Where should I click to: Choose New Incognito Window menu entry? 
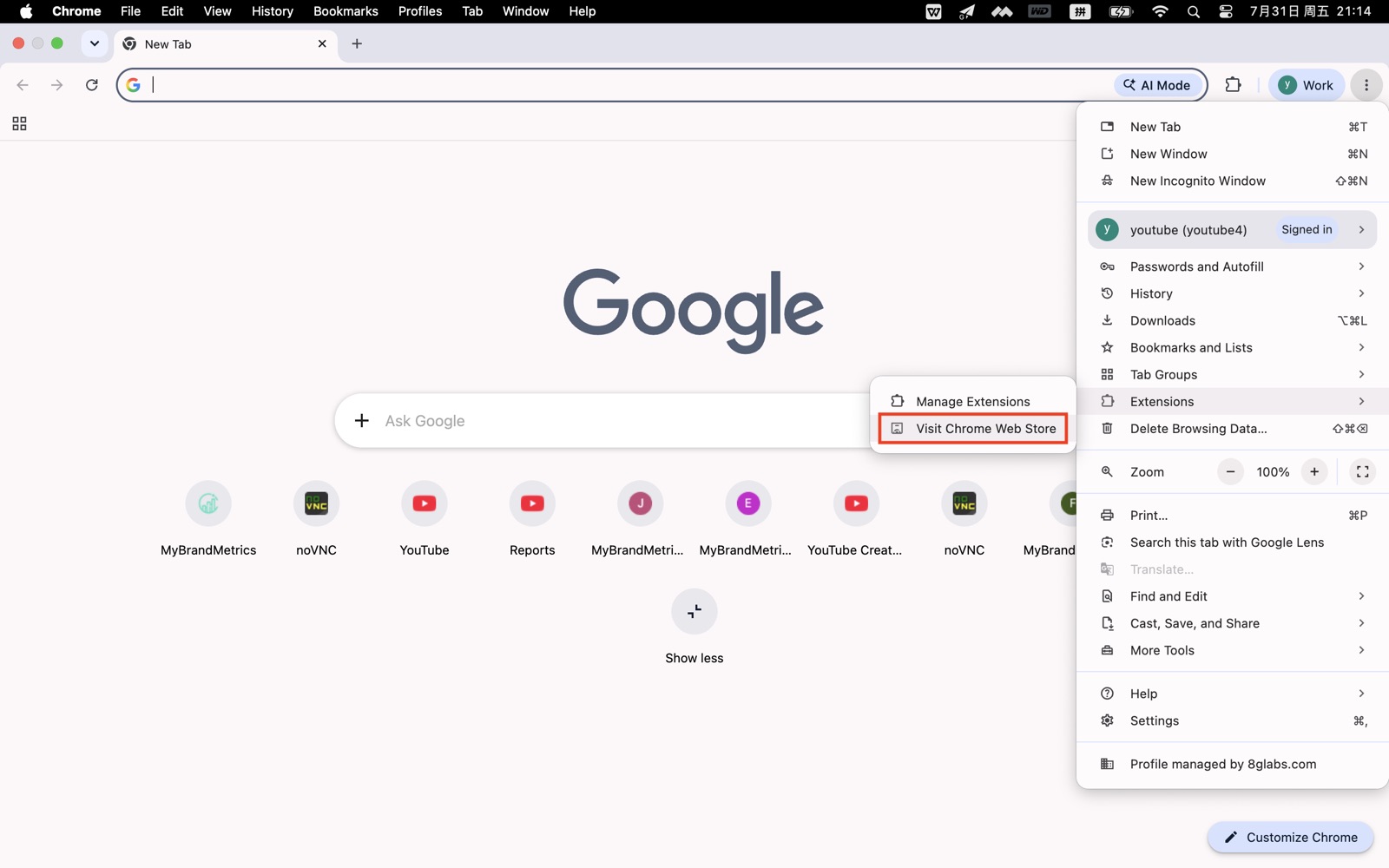(x=1233, y=181)
